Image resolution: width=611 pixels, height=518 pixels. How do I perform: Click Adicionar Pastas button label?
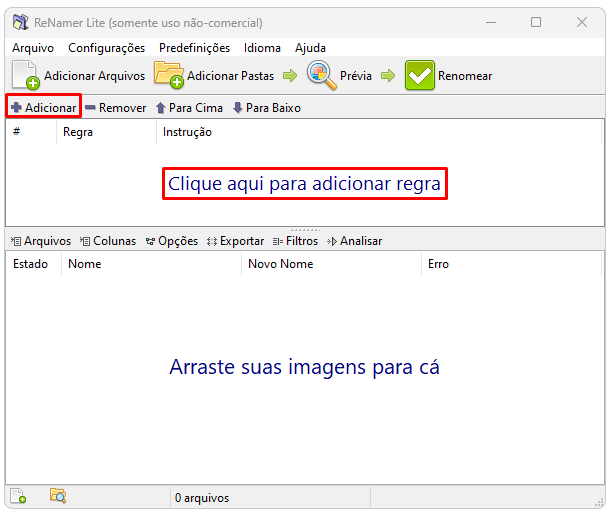click(231, 76)
